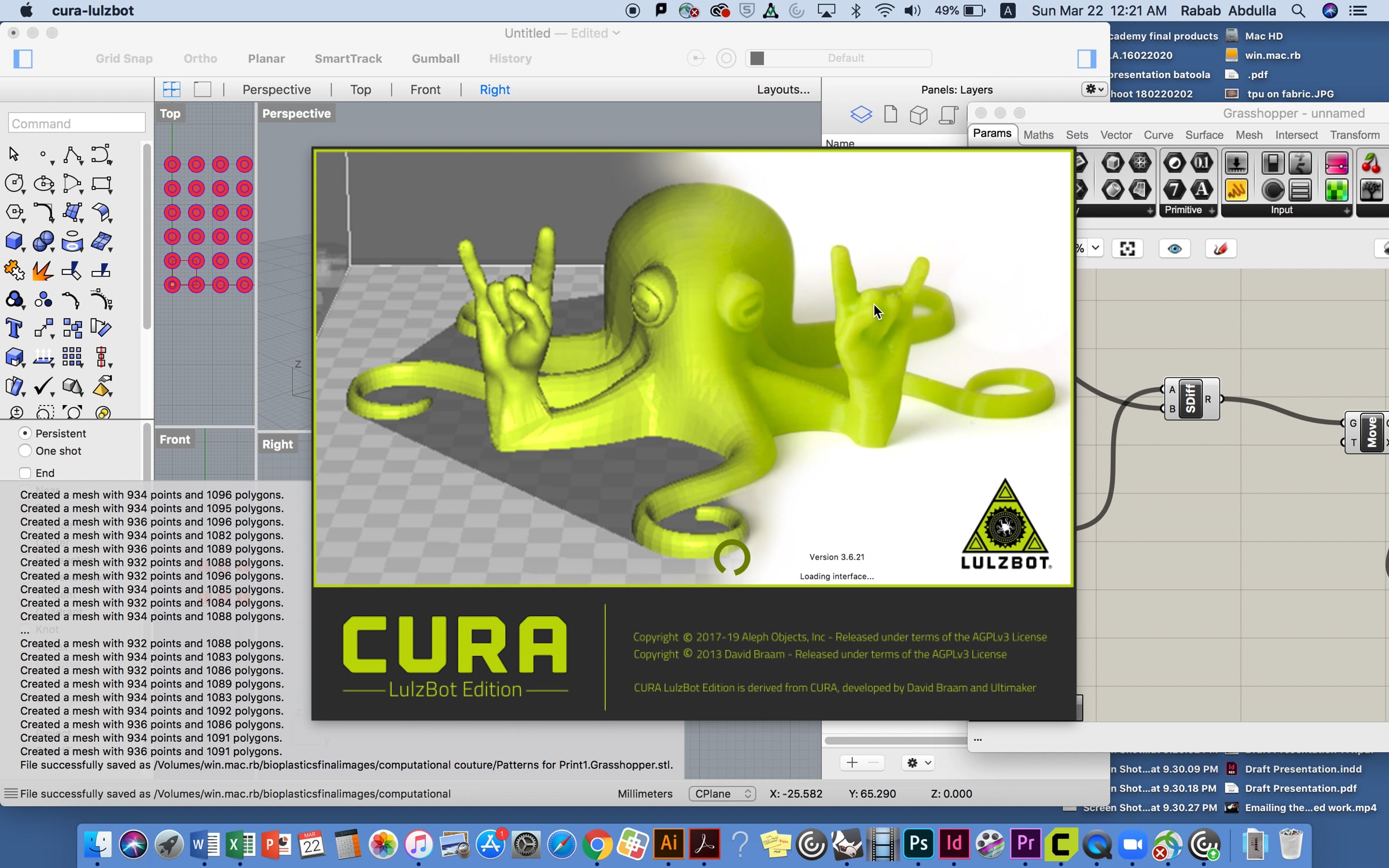The width and height of the screenshot is (1389, 868).
Task: Click the Grasshopper red sketch tool button
Action: (1221, 249)
